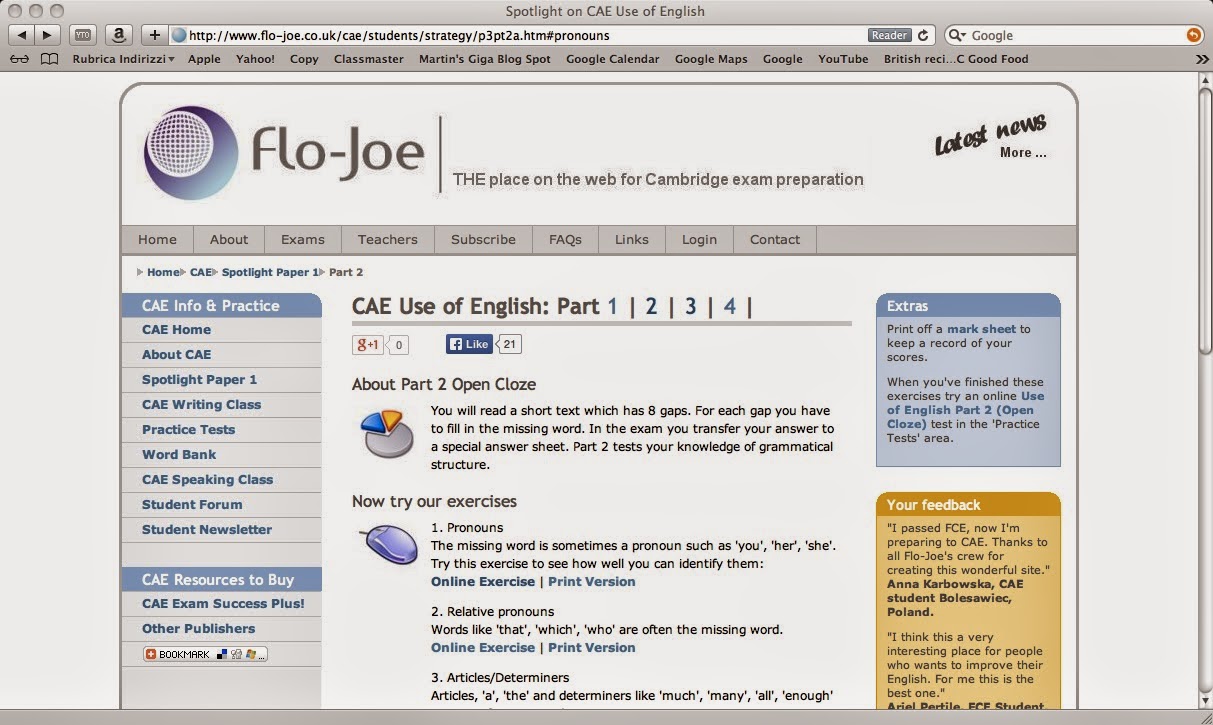Click the orange snapback icon in search field
This screenshot has height=725, width=1213.
pos(1192,35)
